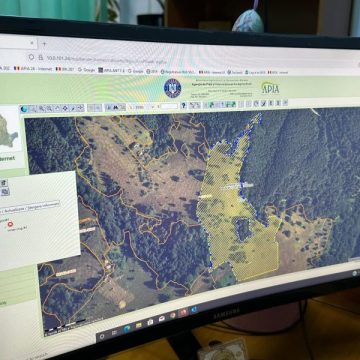Click the globe full-extent map icon
This screenshot has width=360, height=360.
pos(24,109)
